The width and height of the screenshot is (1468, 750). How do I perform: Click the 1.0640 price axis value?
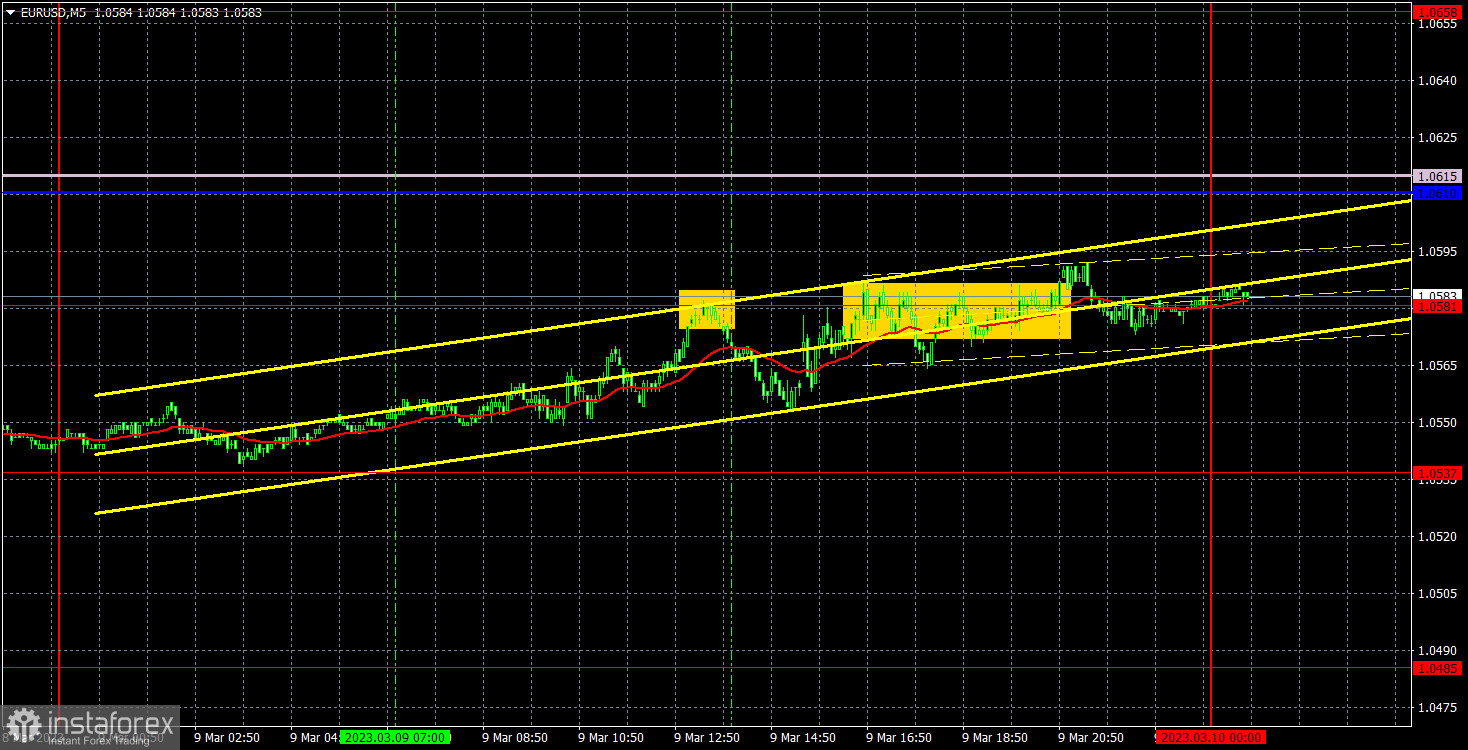click(x=1436, y=80)
